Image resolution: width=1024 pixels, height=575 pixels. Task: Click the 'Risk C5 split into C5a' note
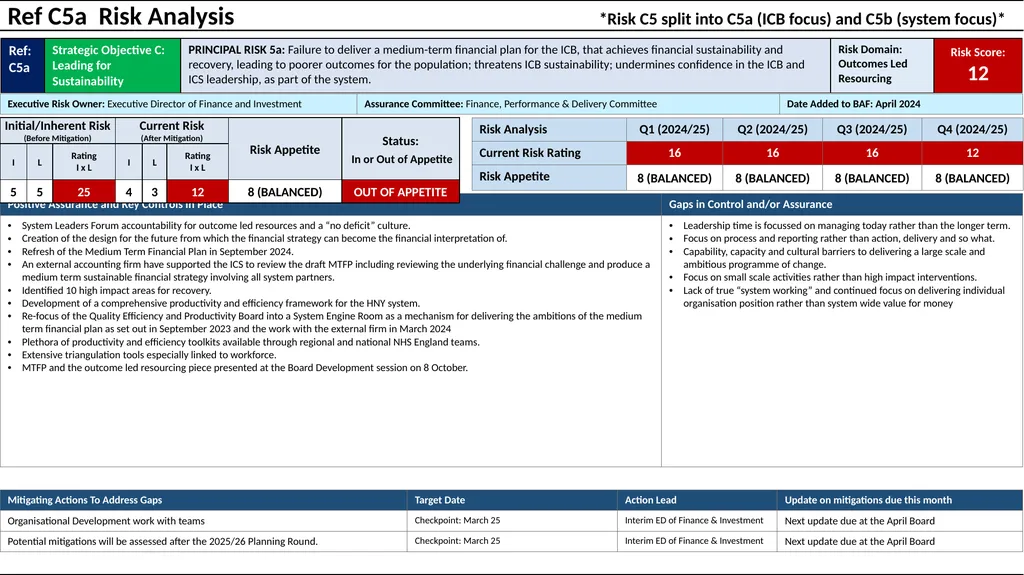(802, 19)
